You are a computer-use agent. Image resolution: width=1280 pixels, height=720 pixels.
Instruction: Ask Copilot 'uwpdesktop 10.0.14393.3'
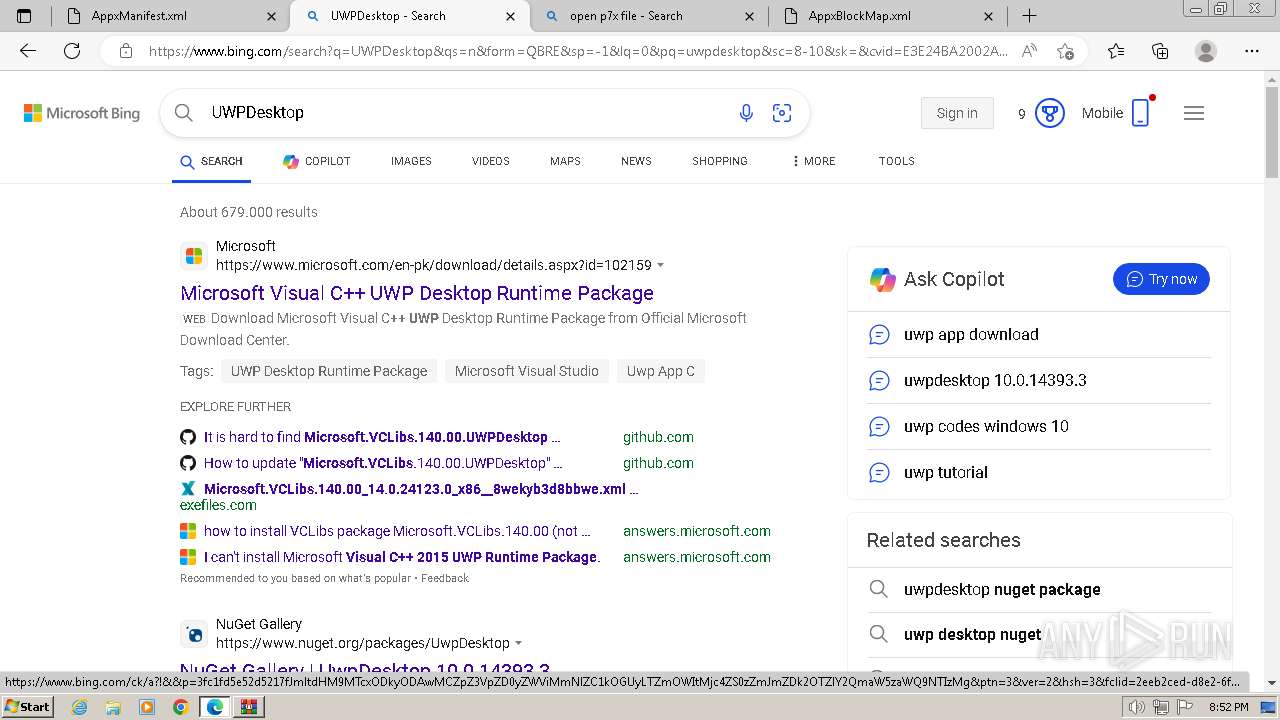1039,381
